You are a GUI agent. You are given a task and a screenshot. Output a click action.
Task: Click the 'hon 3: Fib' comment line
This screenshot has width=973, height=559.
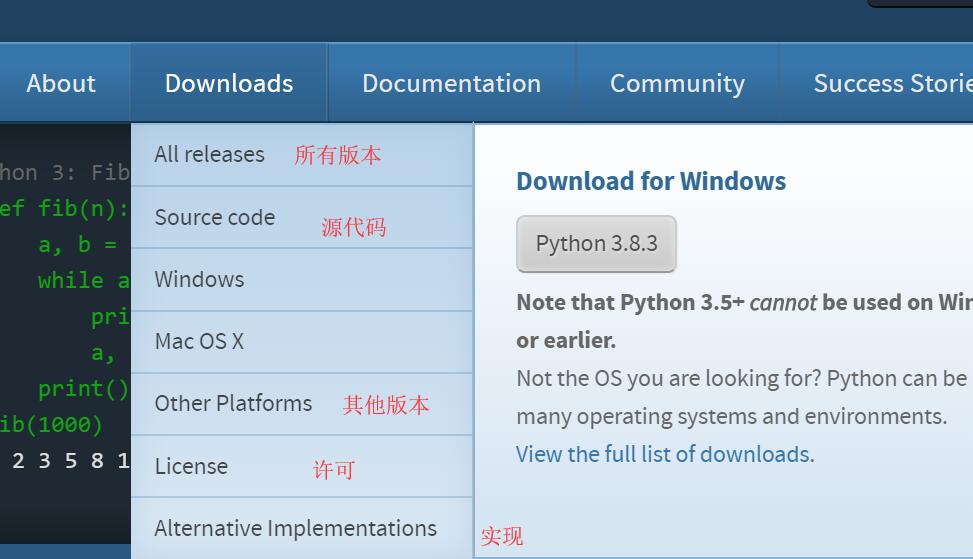coord(65,172)
